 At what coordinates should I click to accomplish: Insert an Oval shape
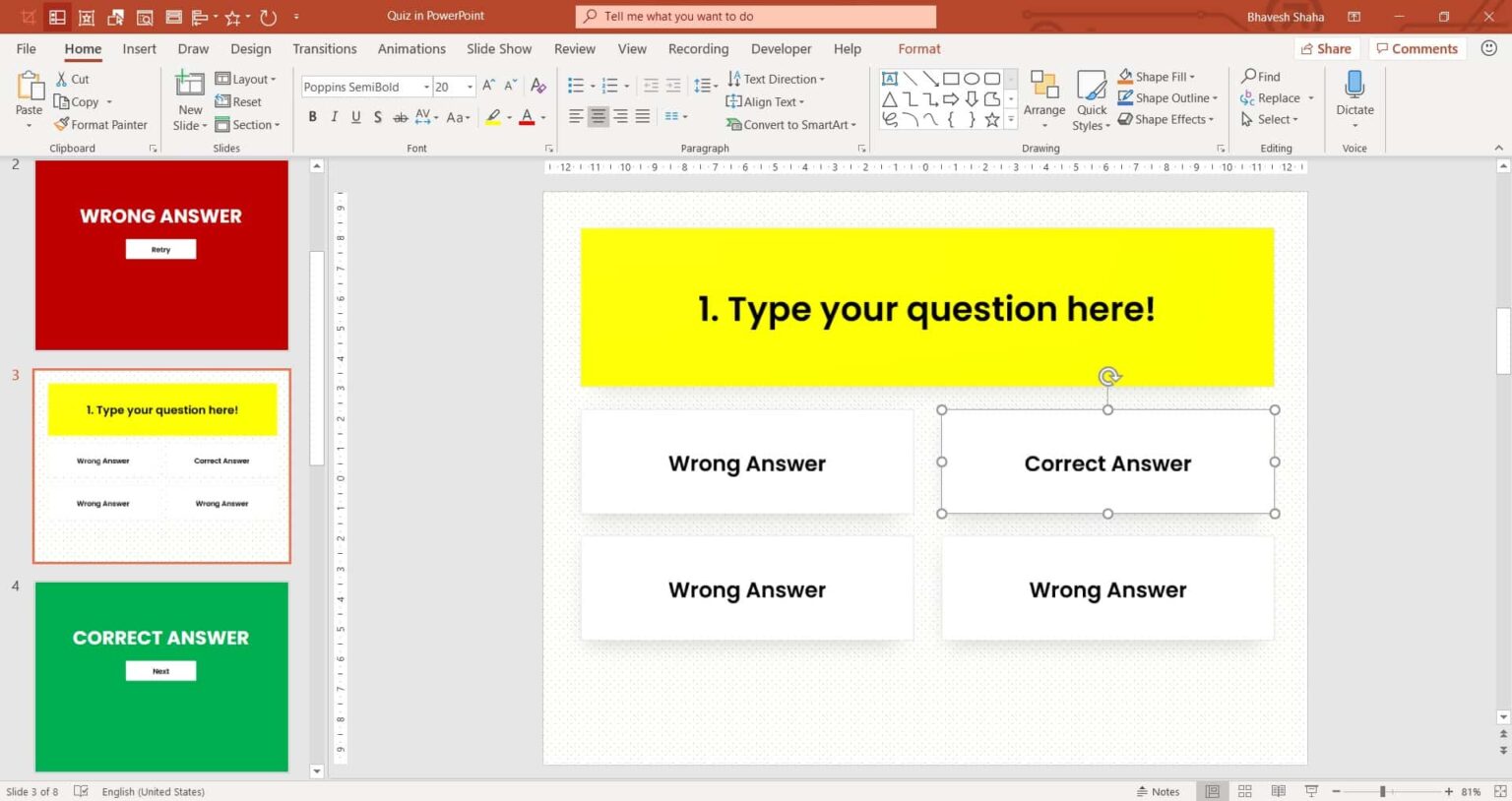[972, 78]
